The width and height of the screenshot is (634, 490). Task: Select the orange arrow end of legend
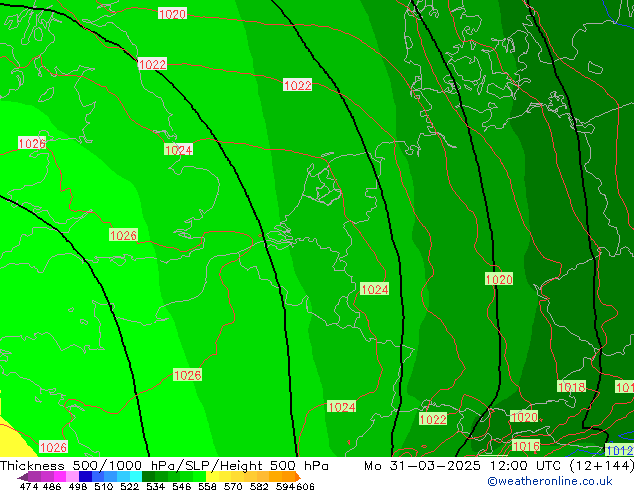pos(298,477)
